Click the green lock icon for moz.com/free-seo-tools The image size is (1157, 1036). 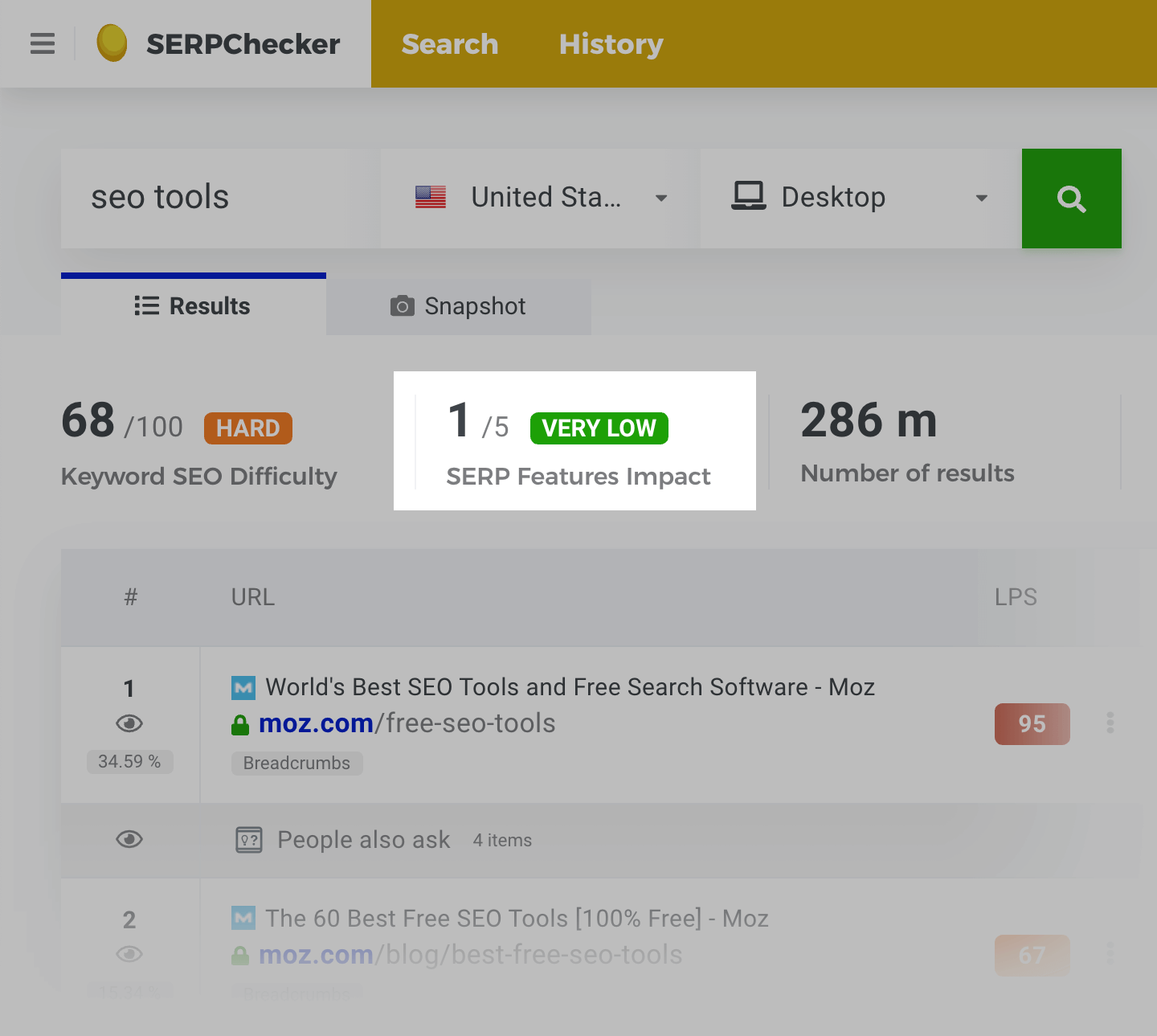(x=240, y=725)
